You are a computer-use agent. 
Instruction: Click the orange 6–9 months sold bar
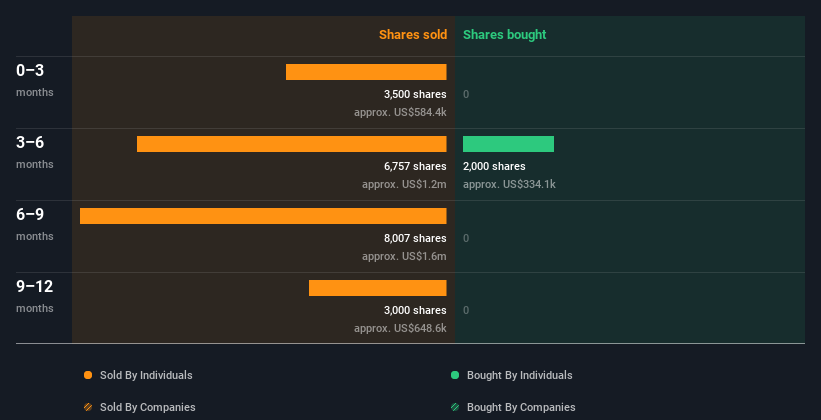tap(263, 216)
